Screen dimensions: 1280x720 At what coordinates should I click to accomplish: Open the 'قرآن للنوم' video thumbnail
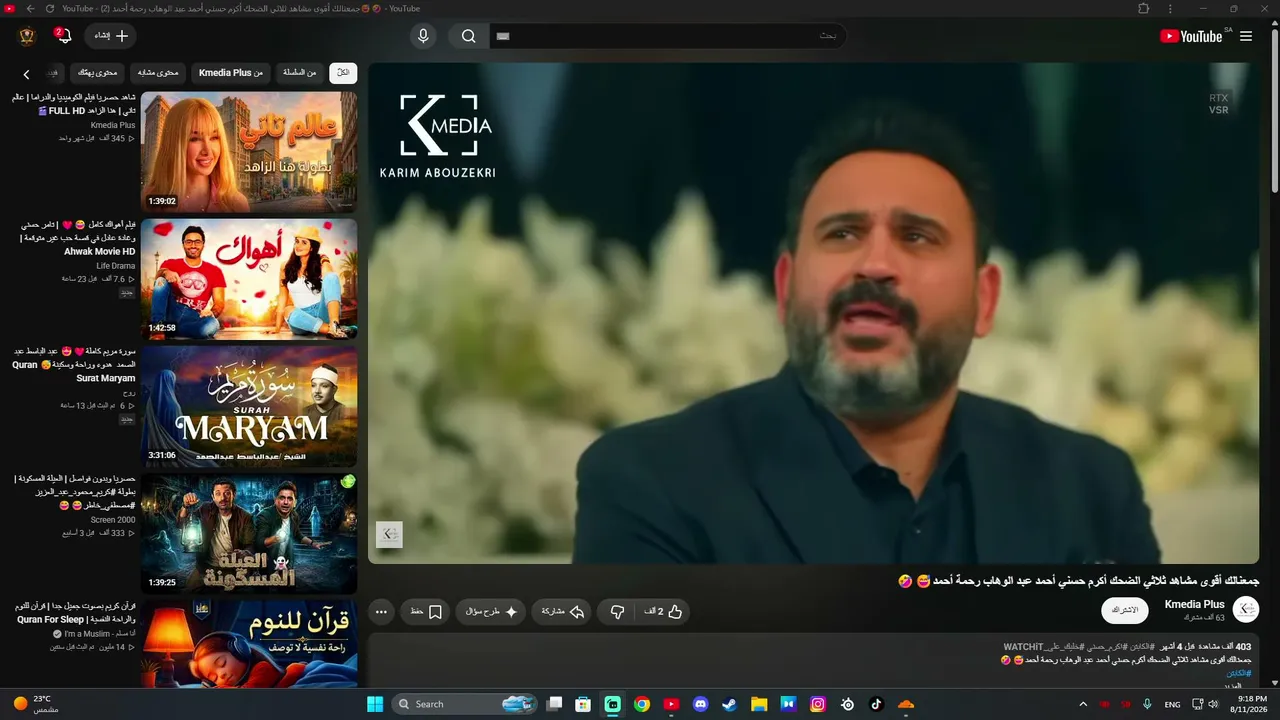(249, 644)
